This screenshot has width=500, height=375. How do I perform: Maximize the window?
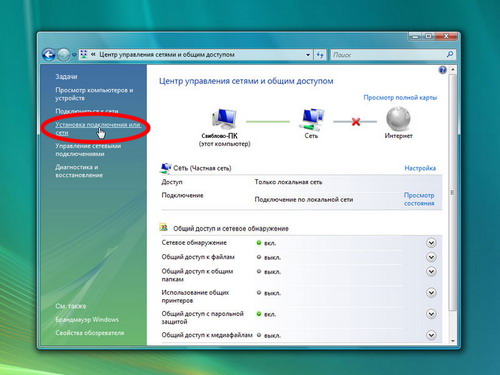[x=429, y=36]
